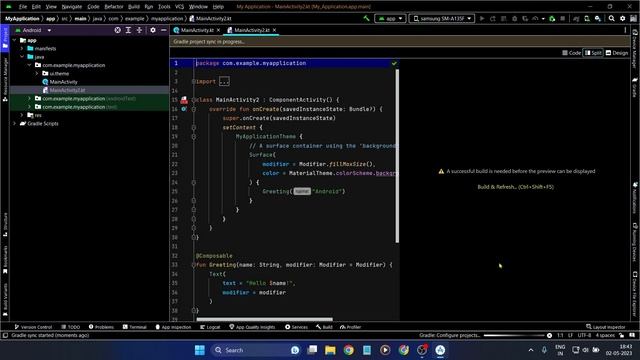Screen dimensions: 640x360
Task: Open the Layout Inspector tool window
Action: [606, 327]
